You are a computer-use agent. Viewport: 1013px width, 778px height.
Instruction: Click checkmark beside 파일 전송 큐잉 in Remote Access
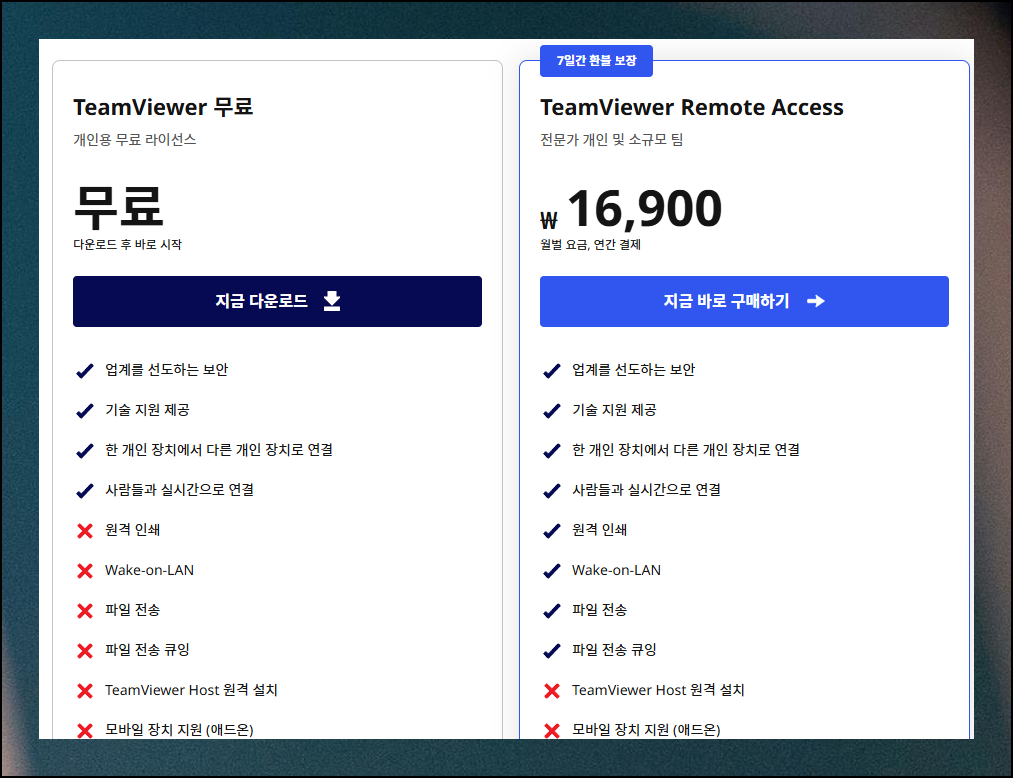point(552,651)
